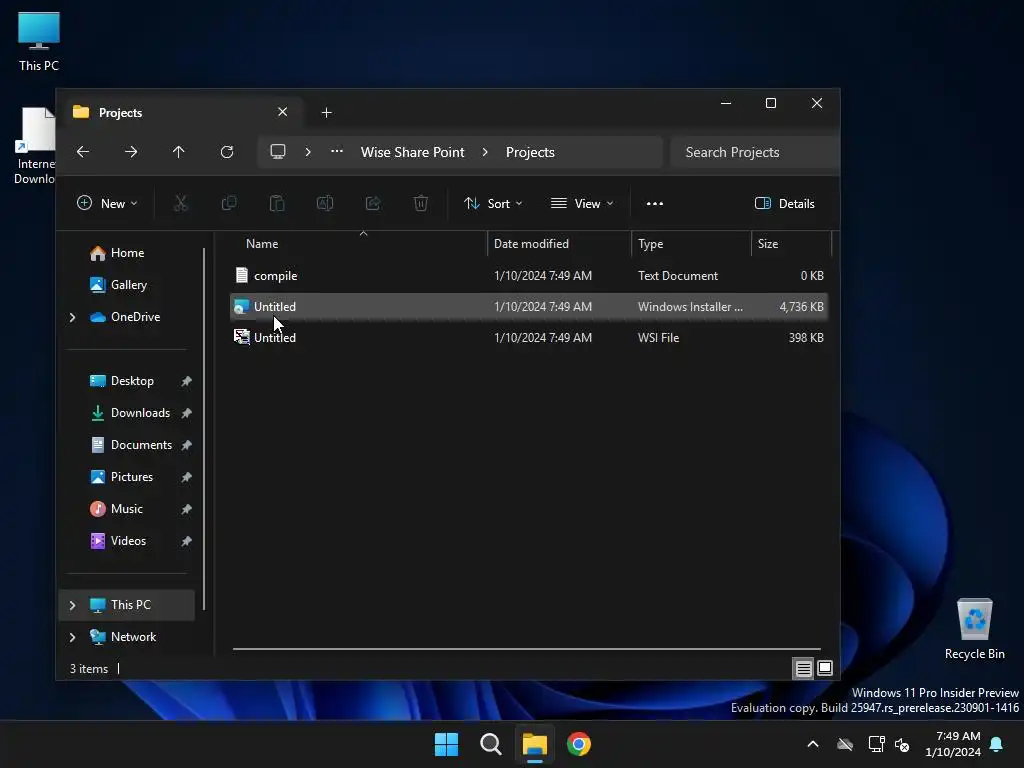The height and width of the screenshot is (768, 1024).
Task: Open the New dropdown menu
Action: coord(107,204)
